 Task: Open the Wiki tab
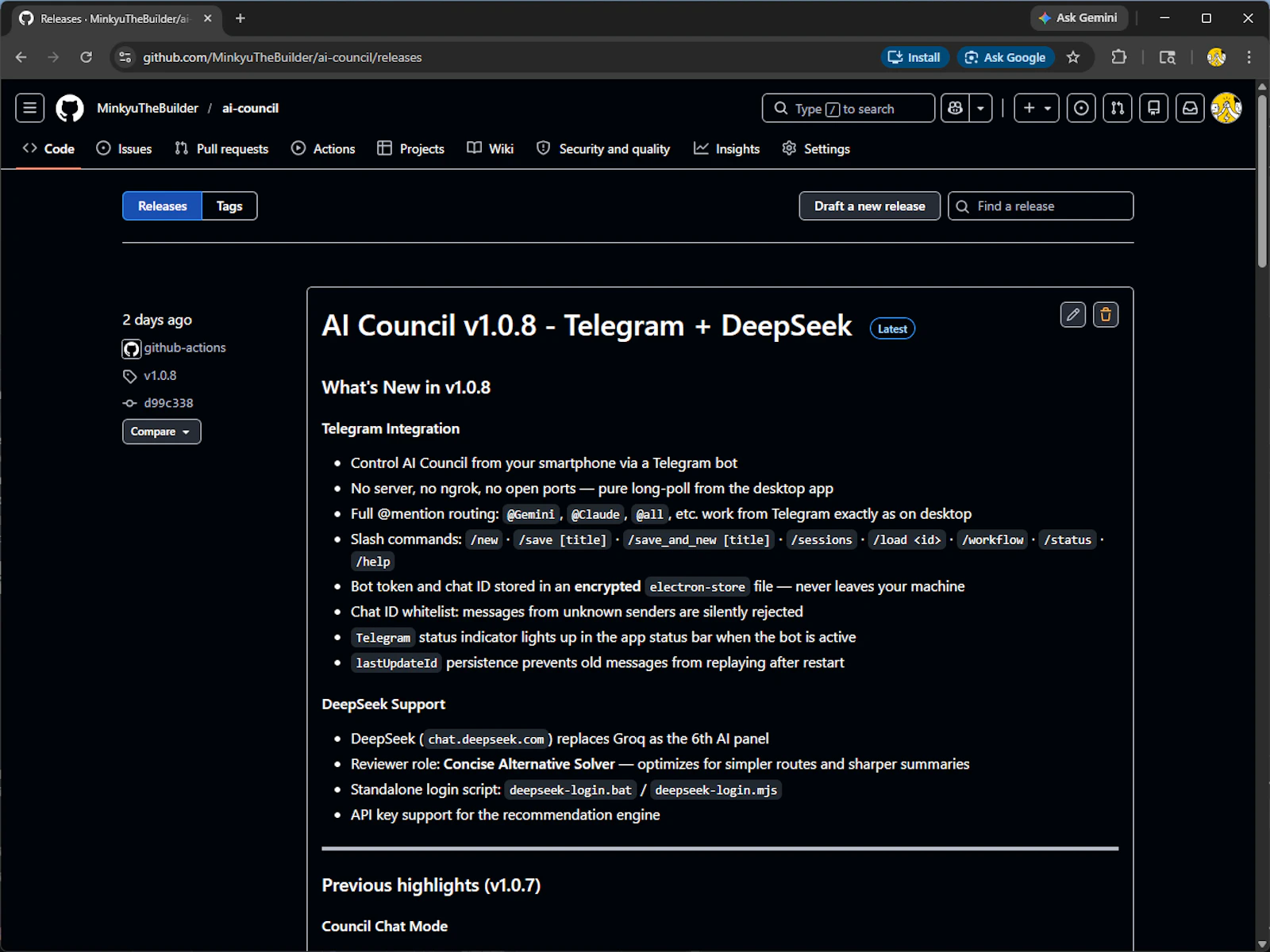[x=490, y=148]
